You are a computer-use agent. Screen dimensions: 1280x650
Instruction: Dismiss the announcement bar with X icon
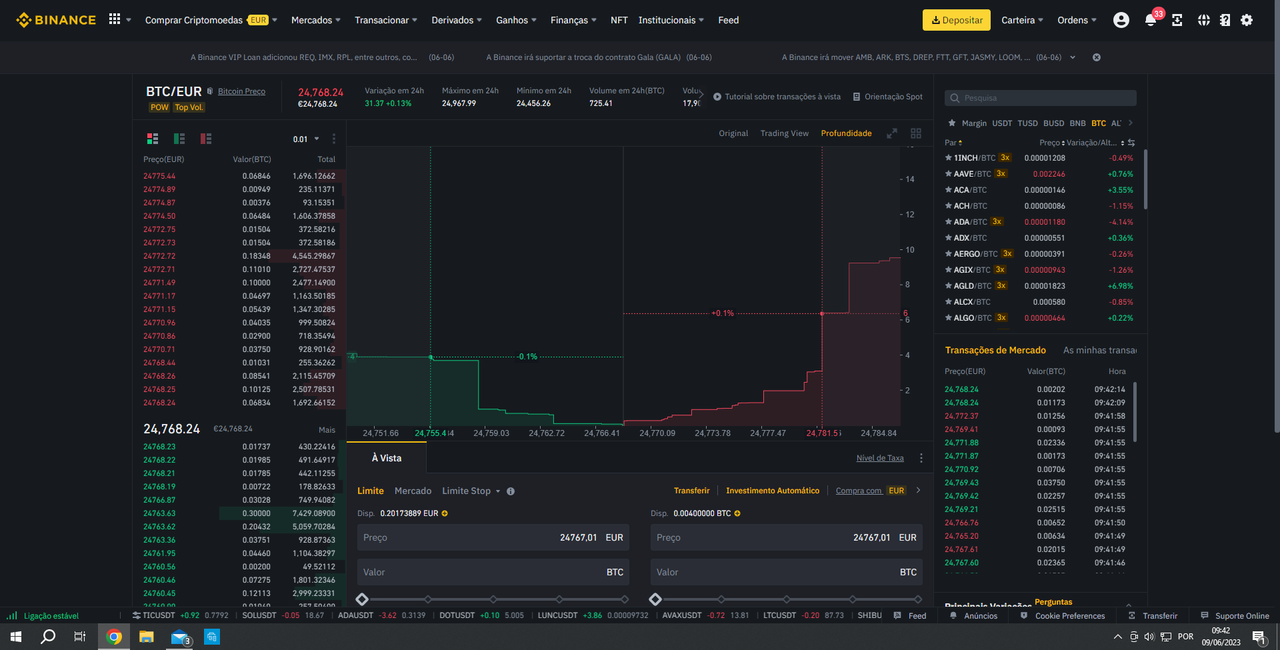[1096, 58]
